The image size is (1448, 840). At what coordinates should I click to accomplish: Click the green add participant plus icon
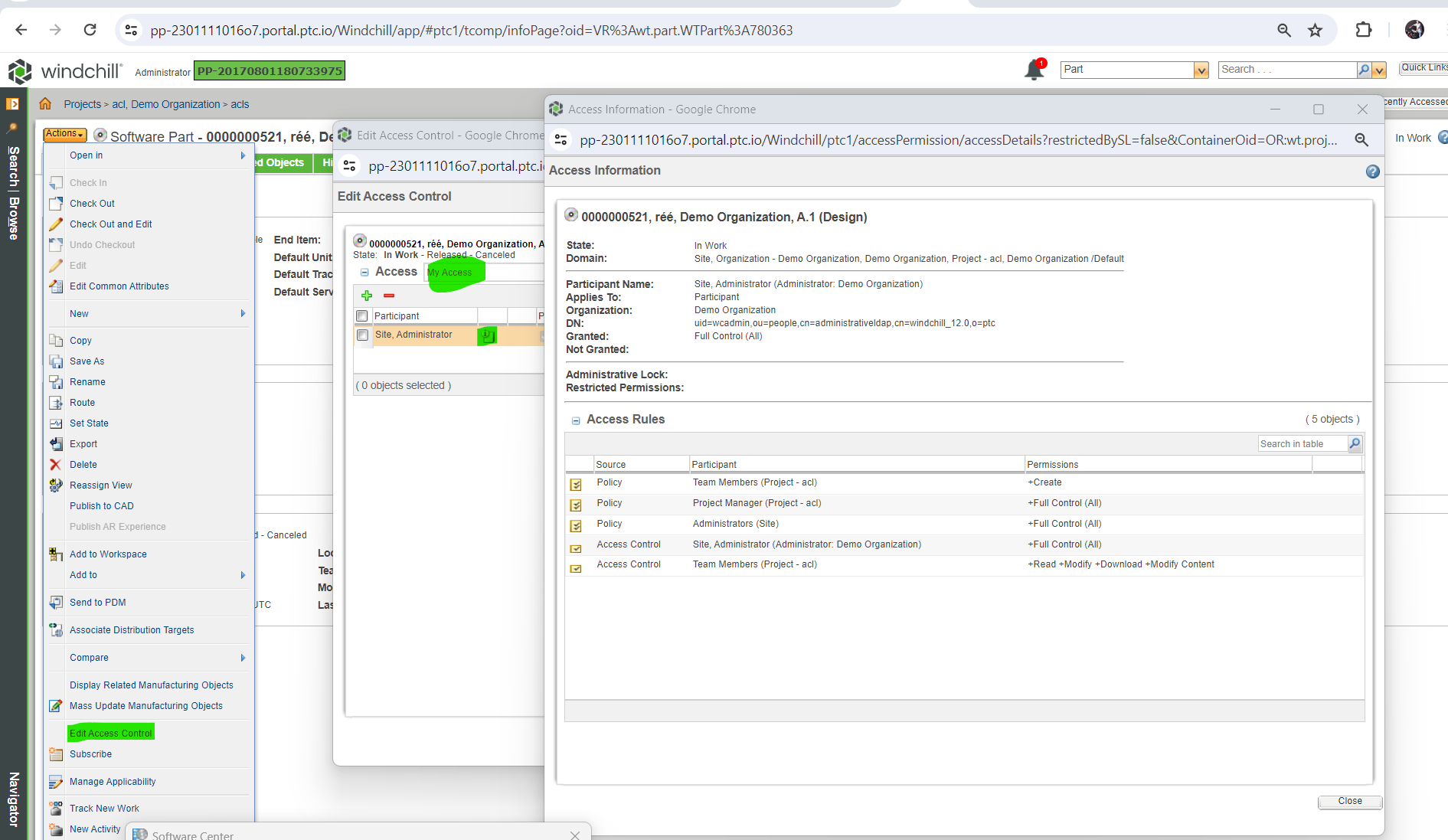pyautogui.click(x=367, y=296)
